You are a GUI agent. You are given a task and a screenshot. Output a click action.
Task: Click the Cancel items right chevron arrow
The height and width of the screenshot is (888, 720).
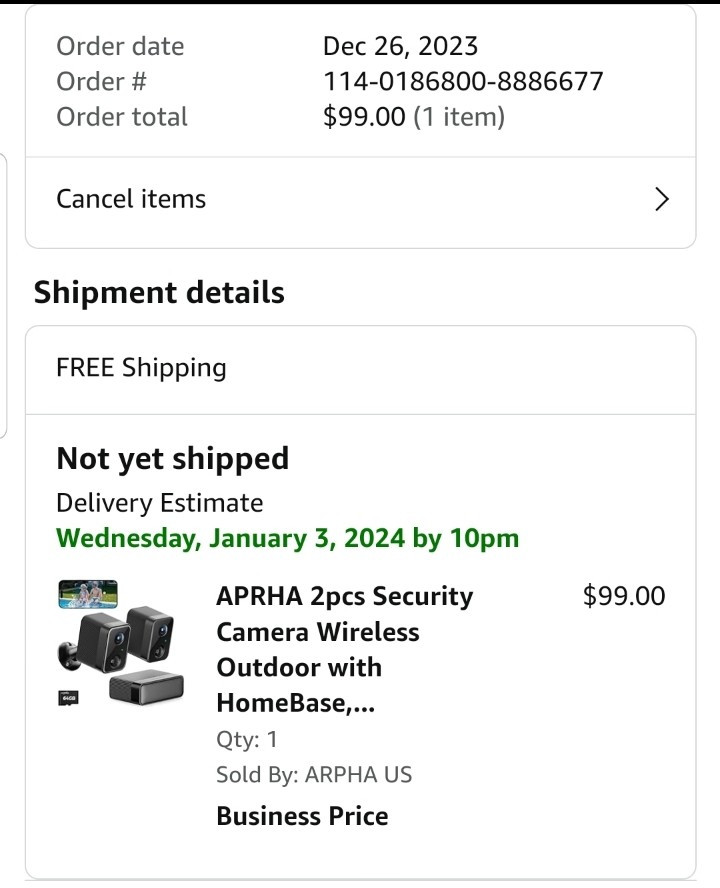[x=660, y=199]
